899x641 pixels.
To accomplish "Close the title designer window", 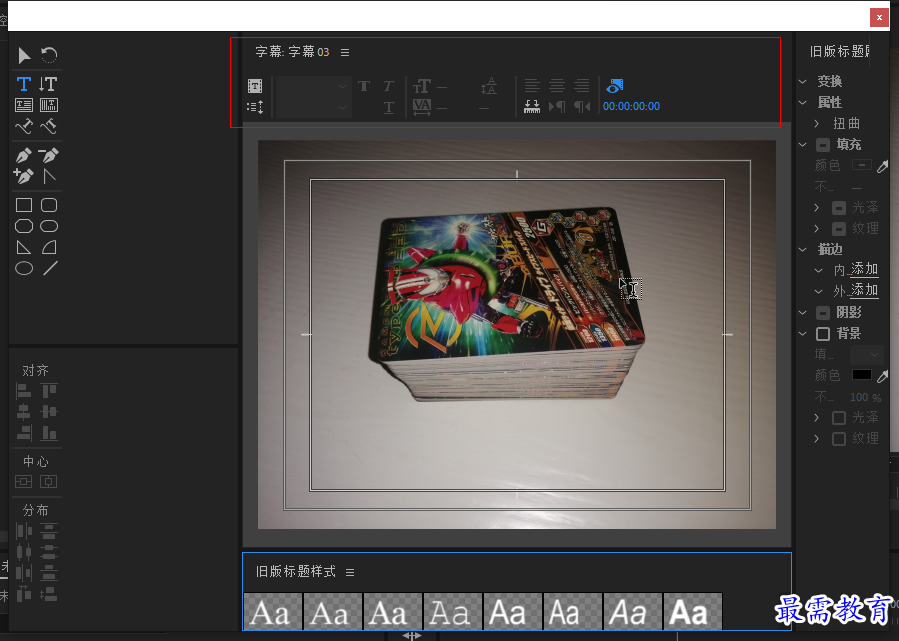I will (879, 17).
